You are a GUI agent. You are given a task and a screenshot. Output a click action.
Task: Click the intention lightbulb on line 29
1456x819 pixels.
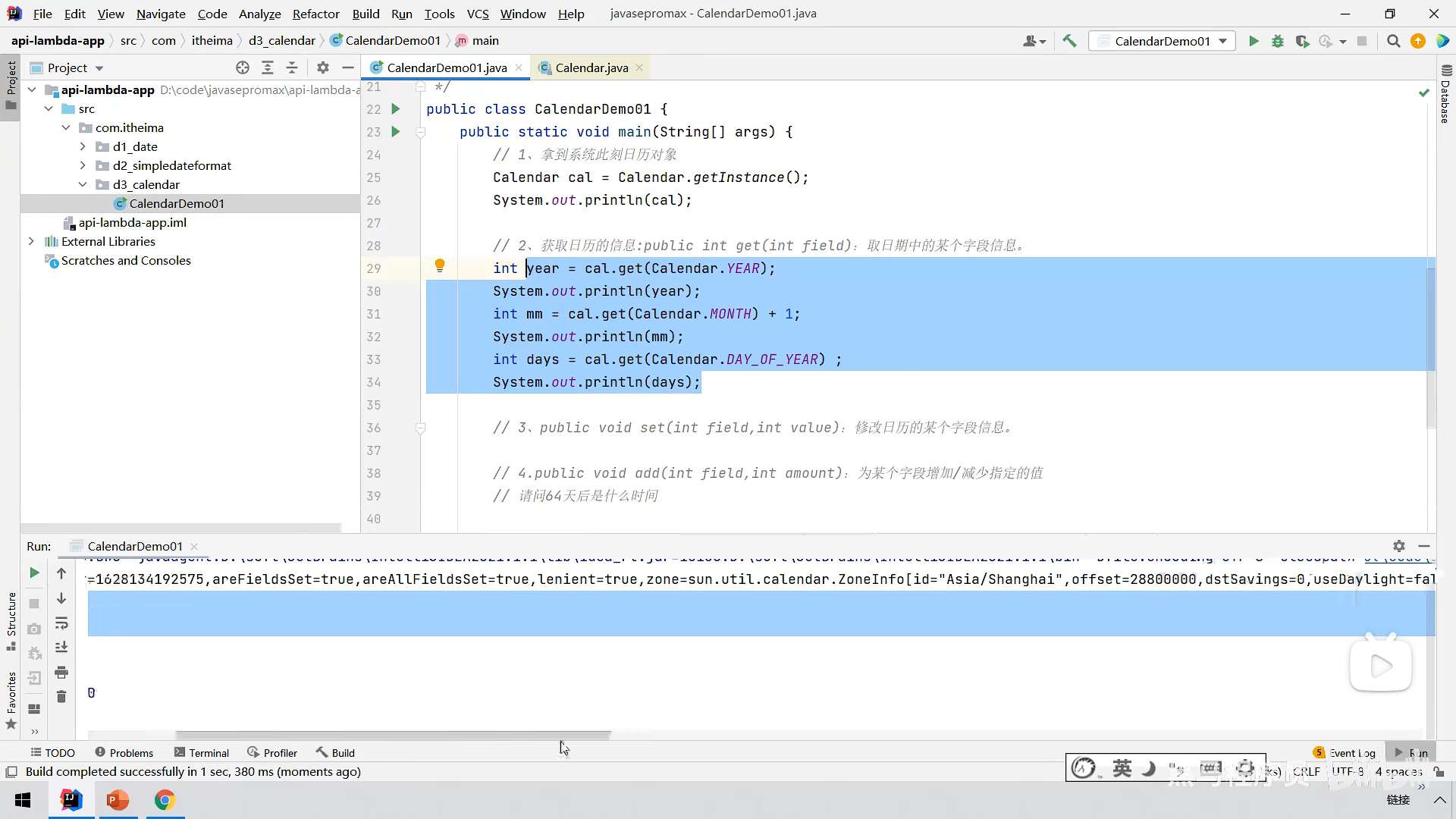point(439,265)
